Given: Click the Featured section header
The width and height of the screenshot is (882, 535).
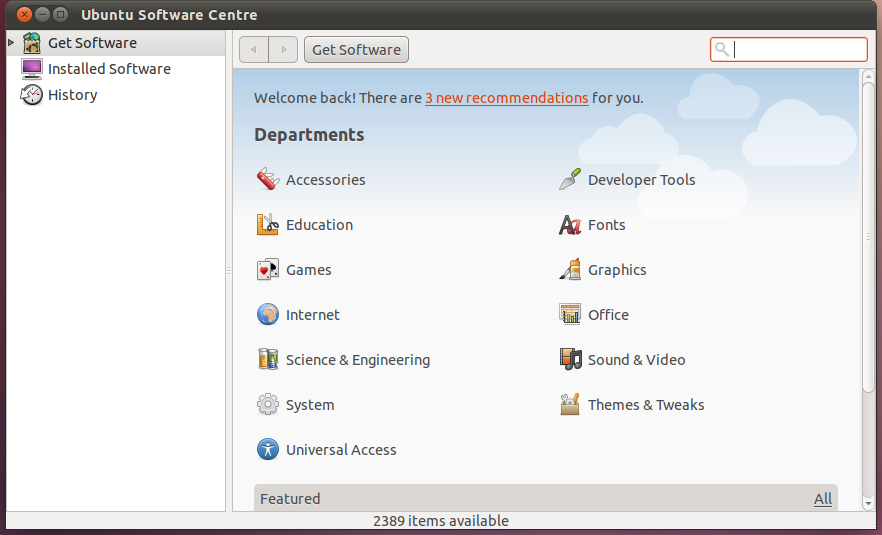Looking at the screenshot, I should pos(546,498).
